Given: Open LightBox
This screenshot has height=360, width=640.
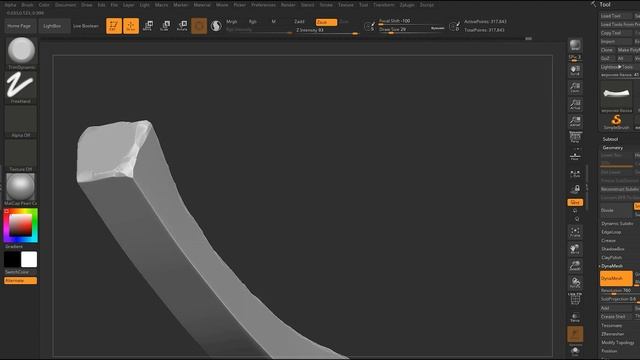Looking at the screenshot, I should pos(52,26).
